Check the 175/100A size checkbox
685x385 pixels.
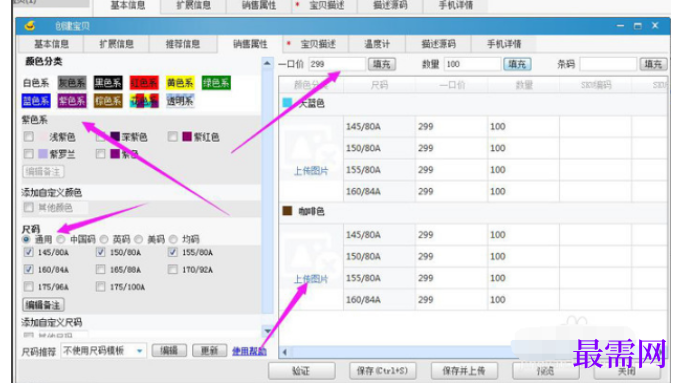click(x=100, y=287)
